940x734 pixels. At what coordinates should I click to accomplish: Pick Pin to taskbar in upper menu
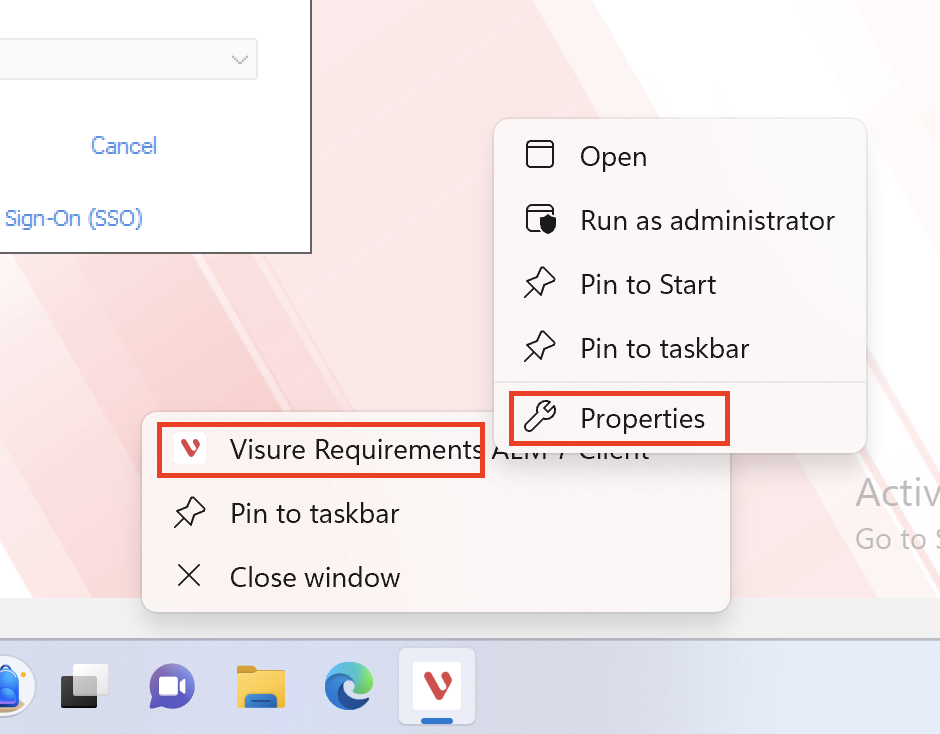(x=680, y=348)
